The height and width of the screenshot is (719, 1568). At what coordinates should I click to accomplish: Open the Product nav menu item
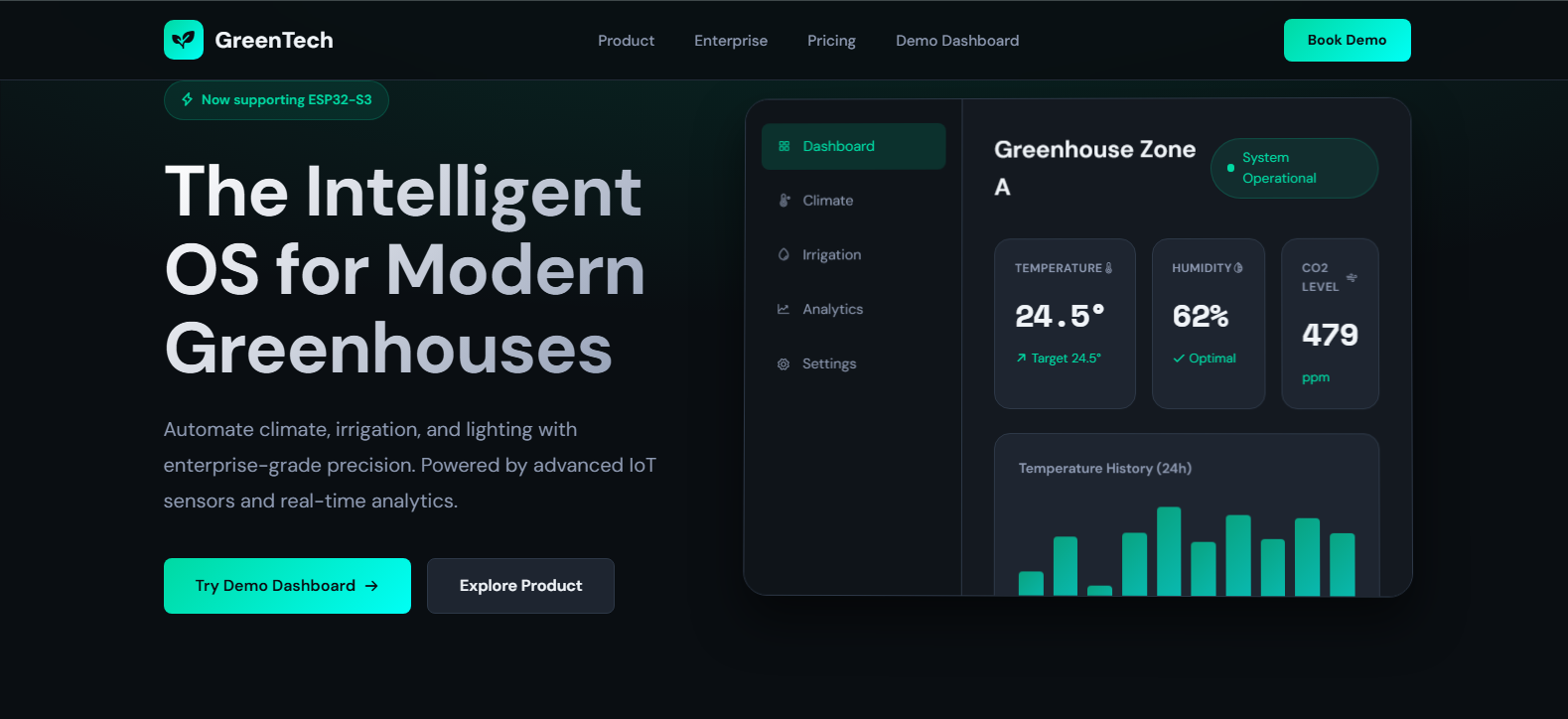pos(626,41)
